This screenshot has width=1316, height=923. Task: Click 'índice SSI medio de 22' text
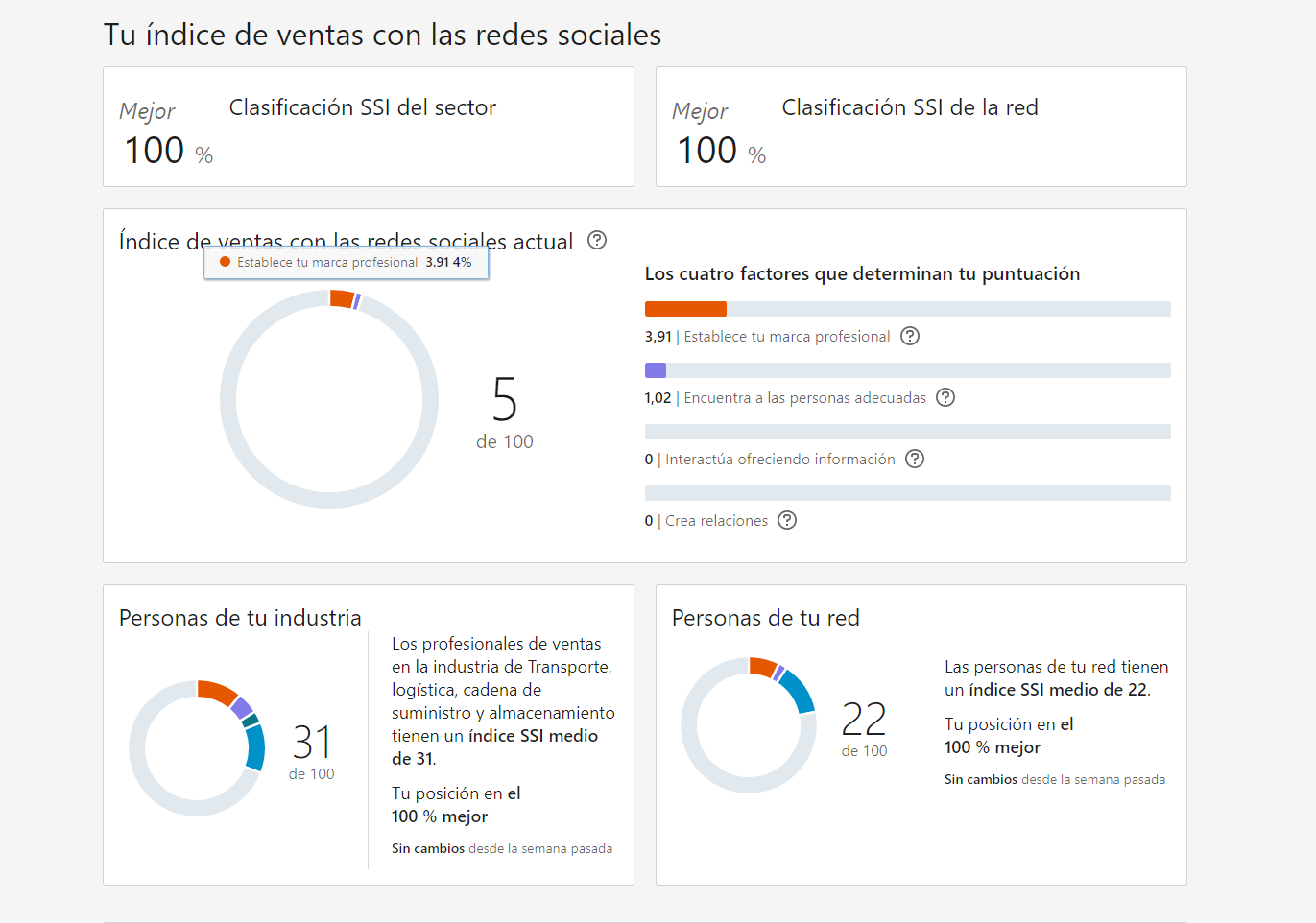click(1058, 690)
